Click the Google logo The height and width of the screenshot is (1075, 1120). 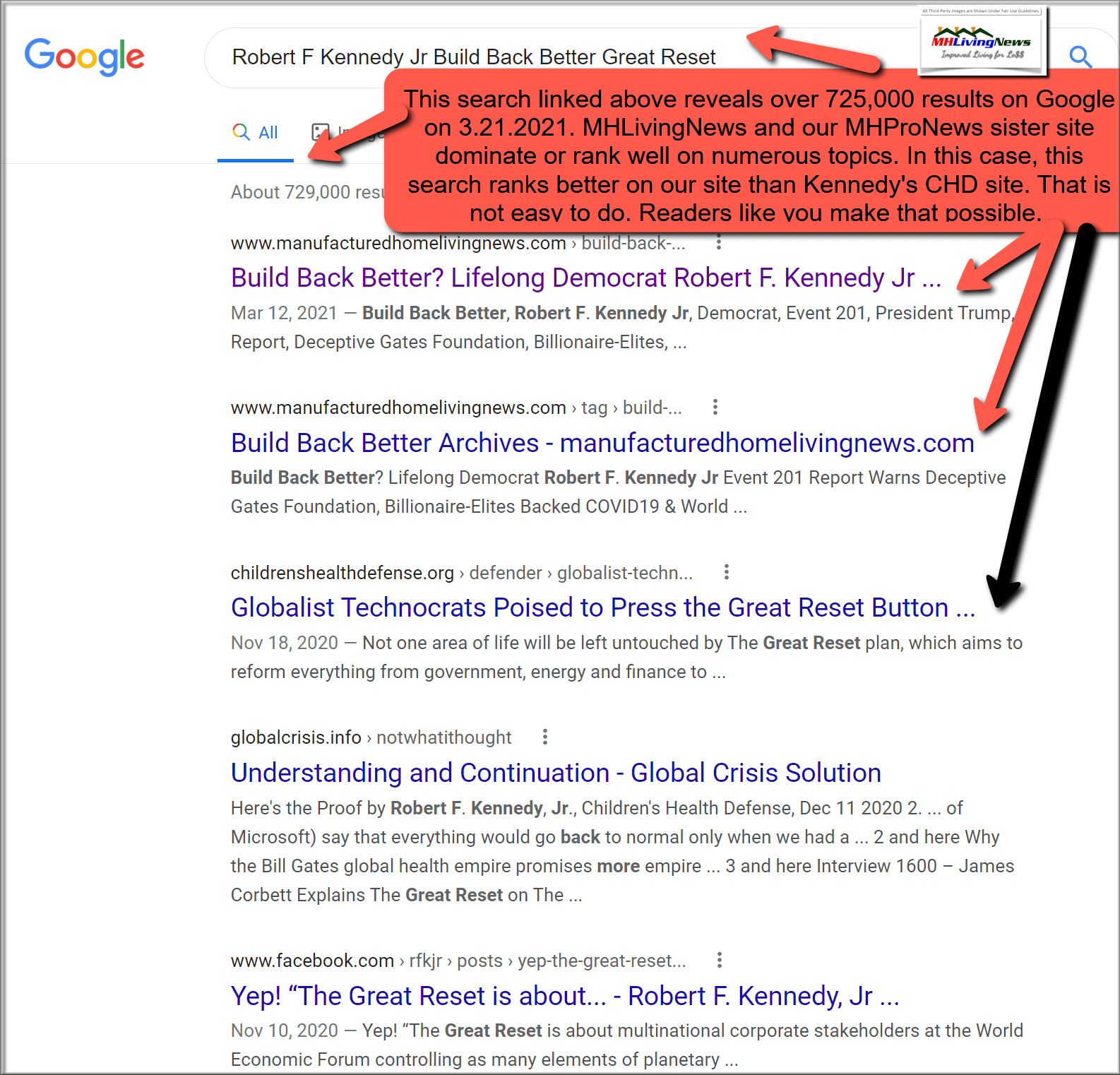(x=84, y=57)
